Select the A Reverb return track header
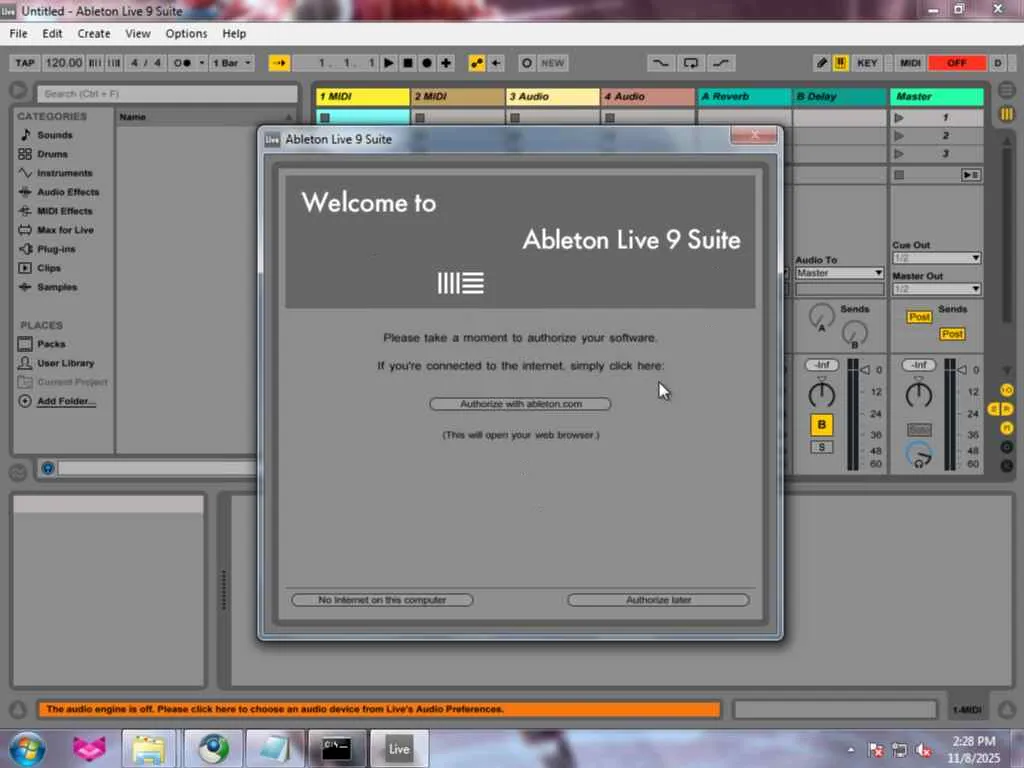 [x=744, y=97]
